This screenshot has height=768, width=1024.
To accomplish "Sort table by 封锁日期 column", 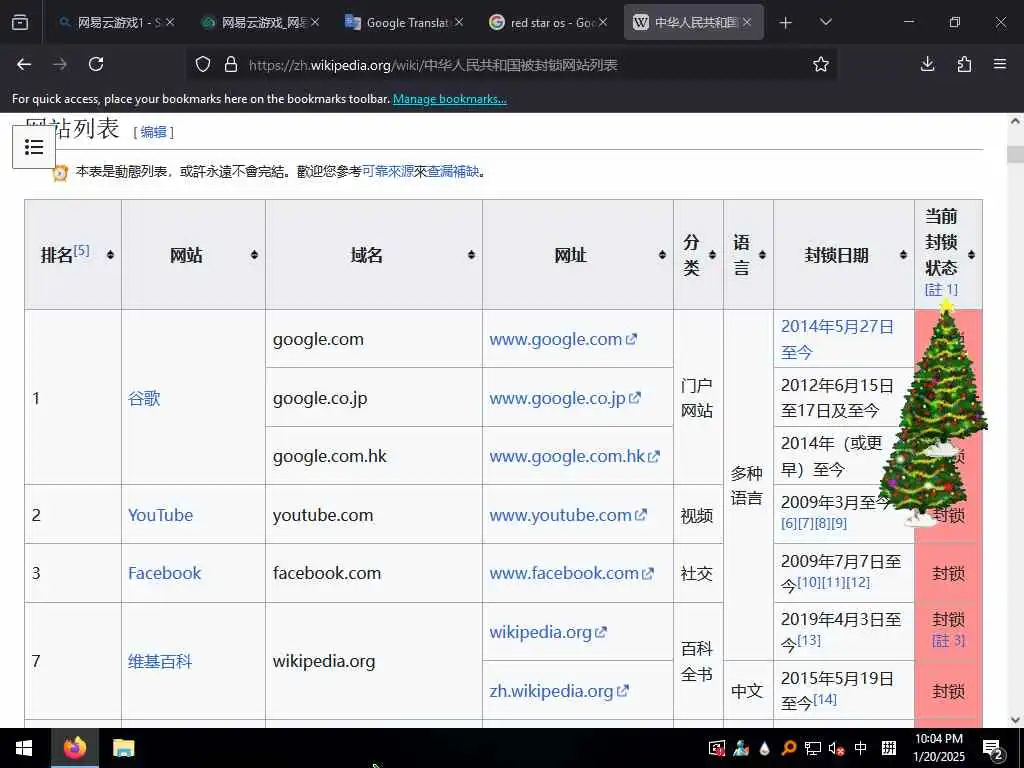I will 903,255.
